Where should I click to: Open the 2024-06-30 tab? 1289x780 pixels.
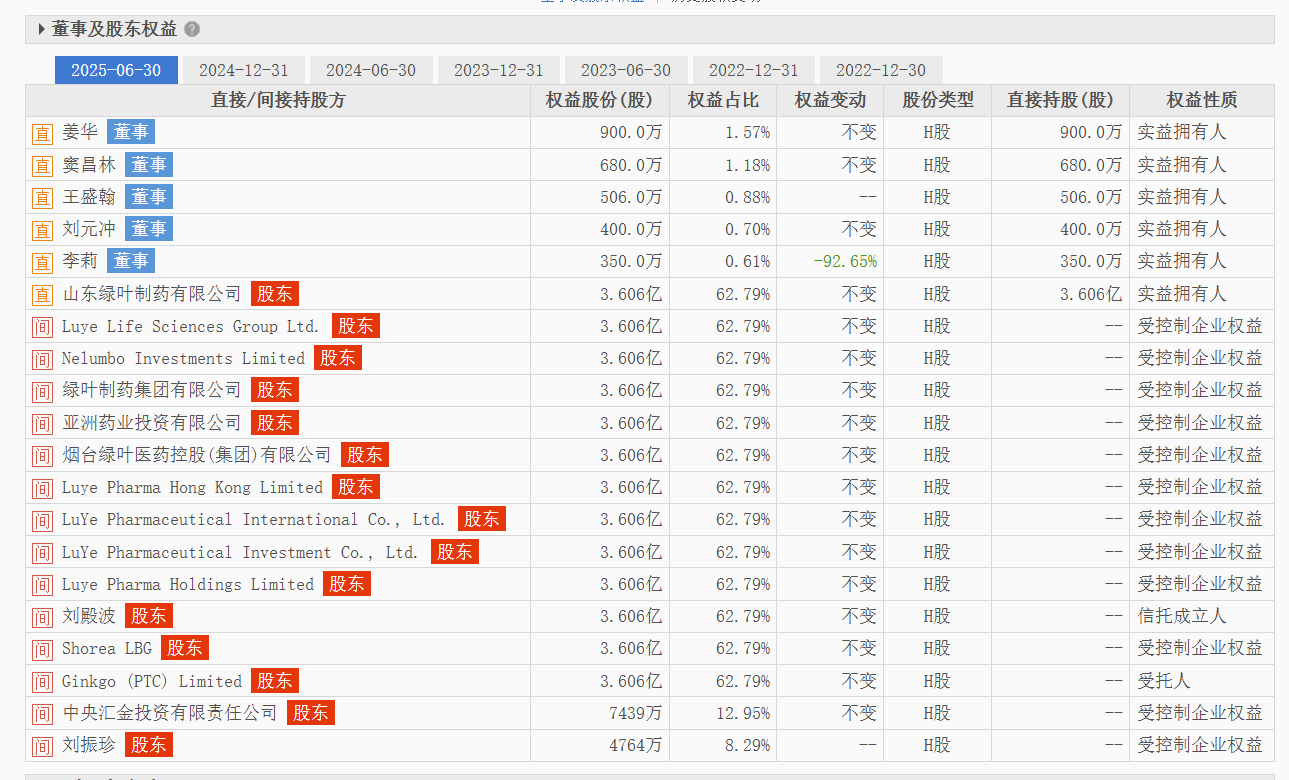(371, 70)
